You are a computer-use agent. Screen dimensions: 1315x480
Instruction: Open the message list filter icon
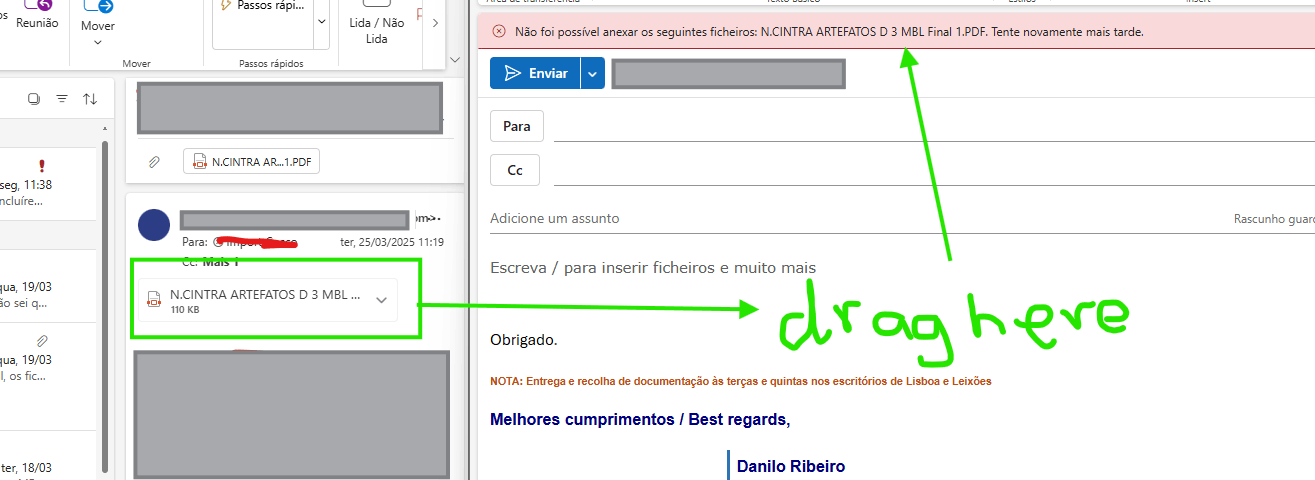62,98
